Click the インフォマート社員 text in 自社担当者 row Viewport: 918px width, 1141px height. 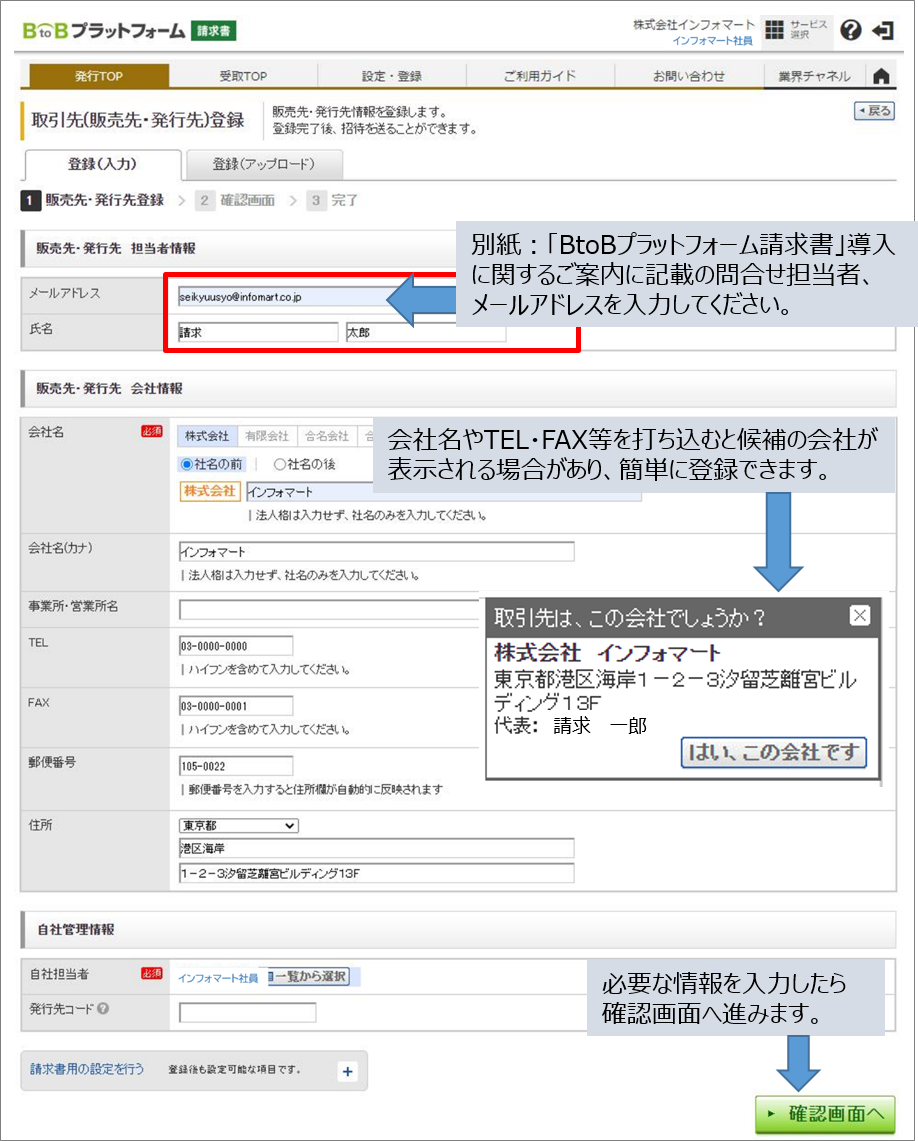(x=218, y=978)
